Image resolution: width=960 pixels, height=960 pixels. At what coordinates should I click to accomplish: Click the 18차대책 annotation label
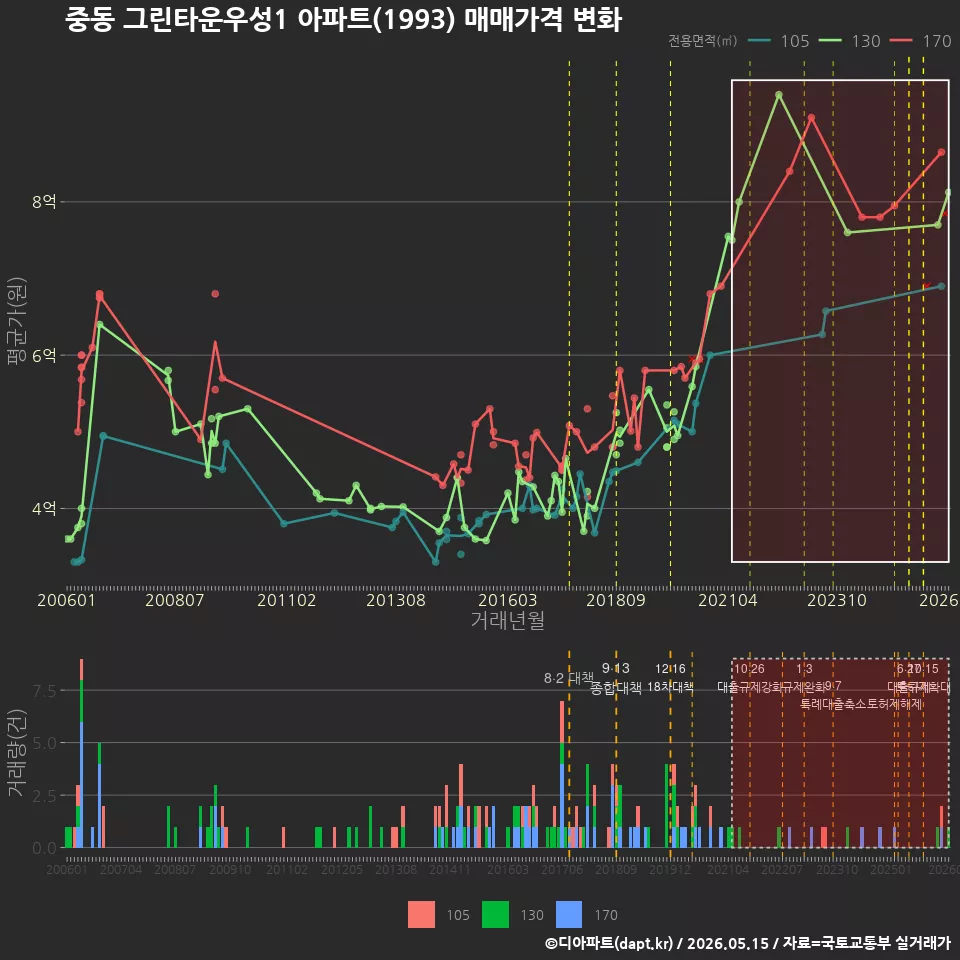[x=670, y=687]
